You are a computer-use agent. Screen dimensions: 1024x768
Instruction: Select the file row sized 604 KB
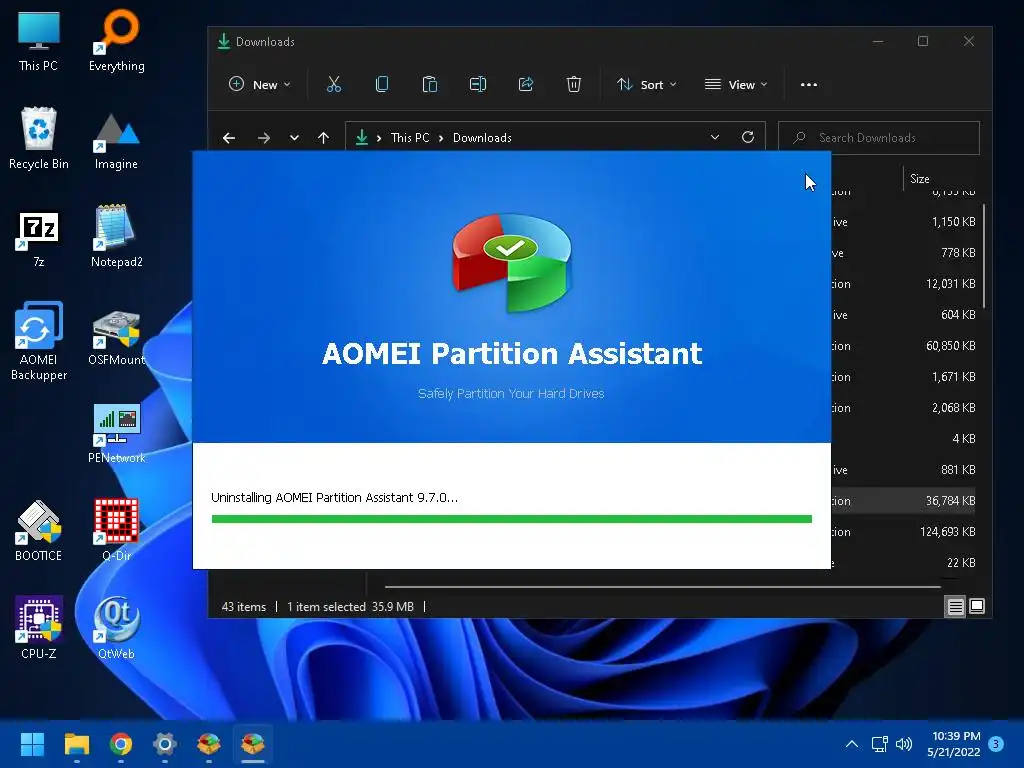click(904, 315)
